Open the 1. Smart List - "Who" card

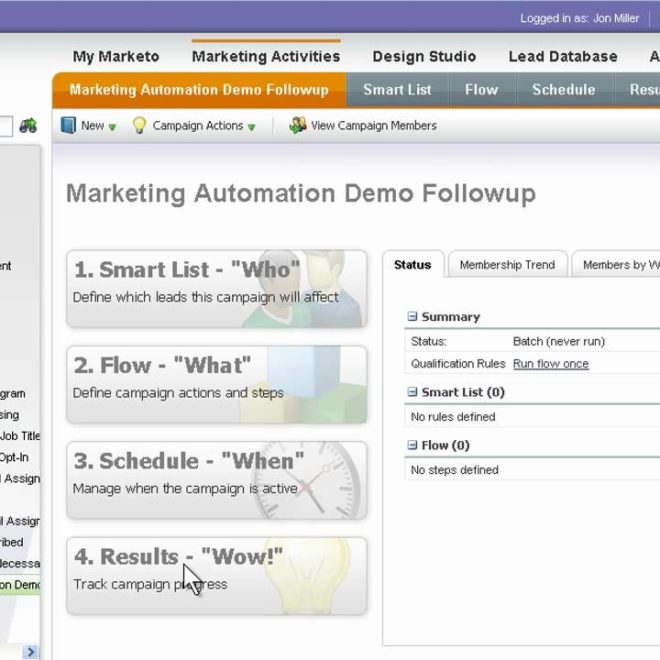click(217, 289)
